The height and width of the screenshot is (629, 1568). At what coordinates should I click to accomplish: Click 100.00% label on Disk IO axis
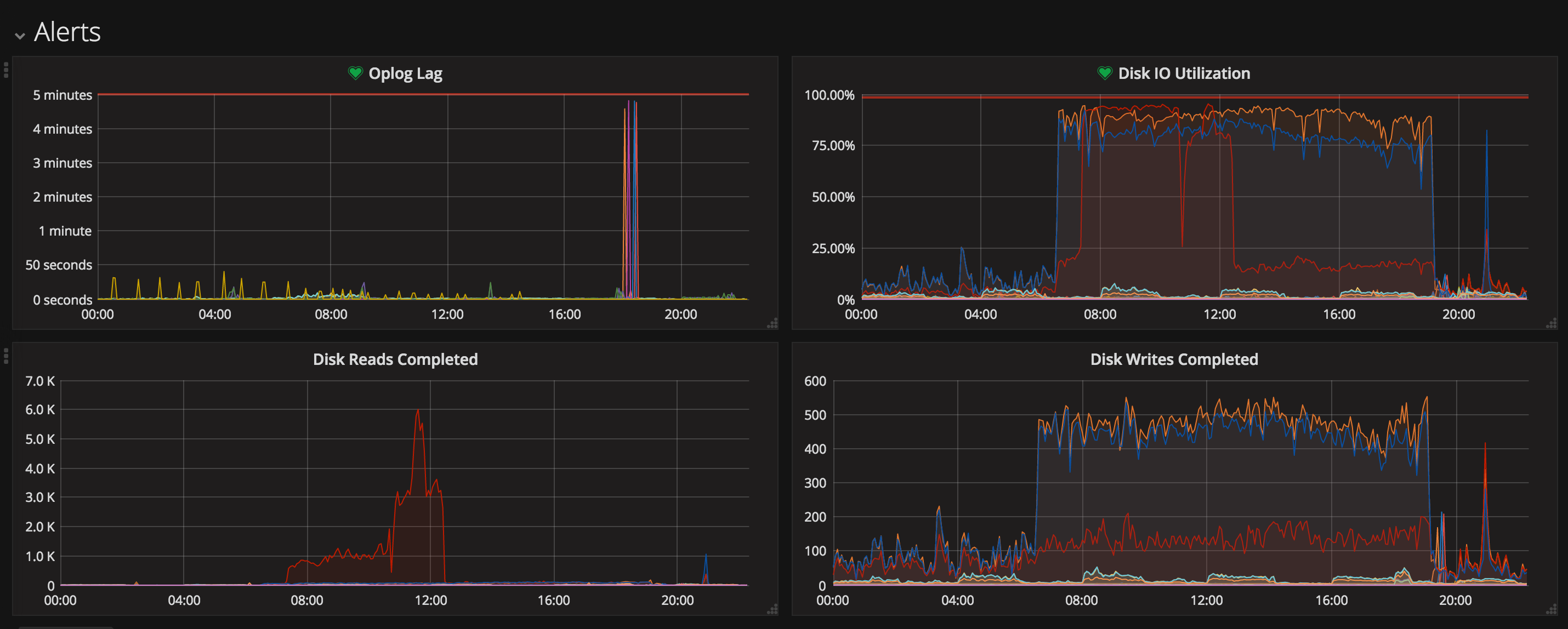[x=829, y=95]
